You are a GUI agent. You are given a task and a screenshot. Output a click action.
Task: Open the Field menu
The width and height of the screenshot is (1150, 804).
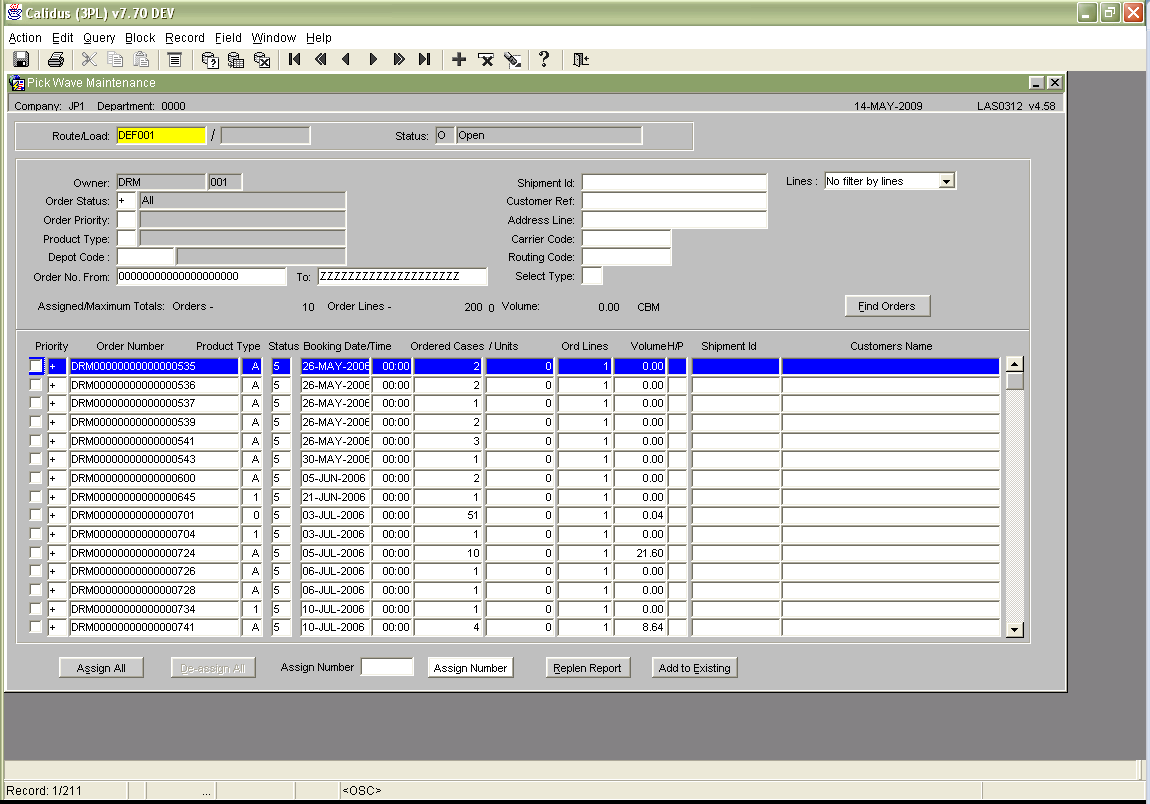click(x=228, y=37)
